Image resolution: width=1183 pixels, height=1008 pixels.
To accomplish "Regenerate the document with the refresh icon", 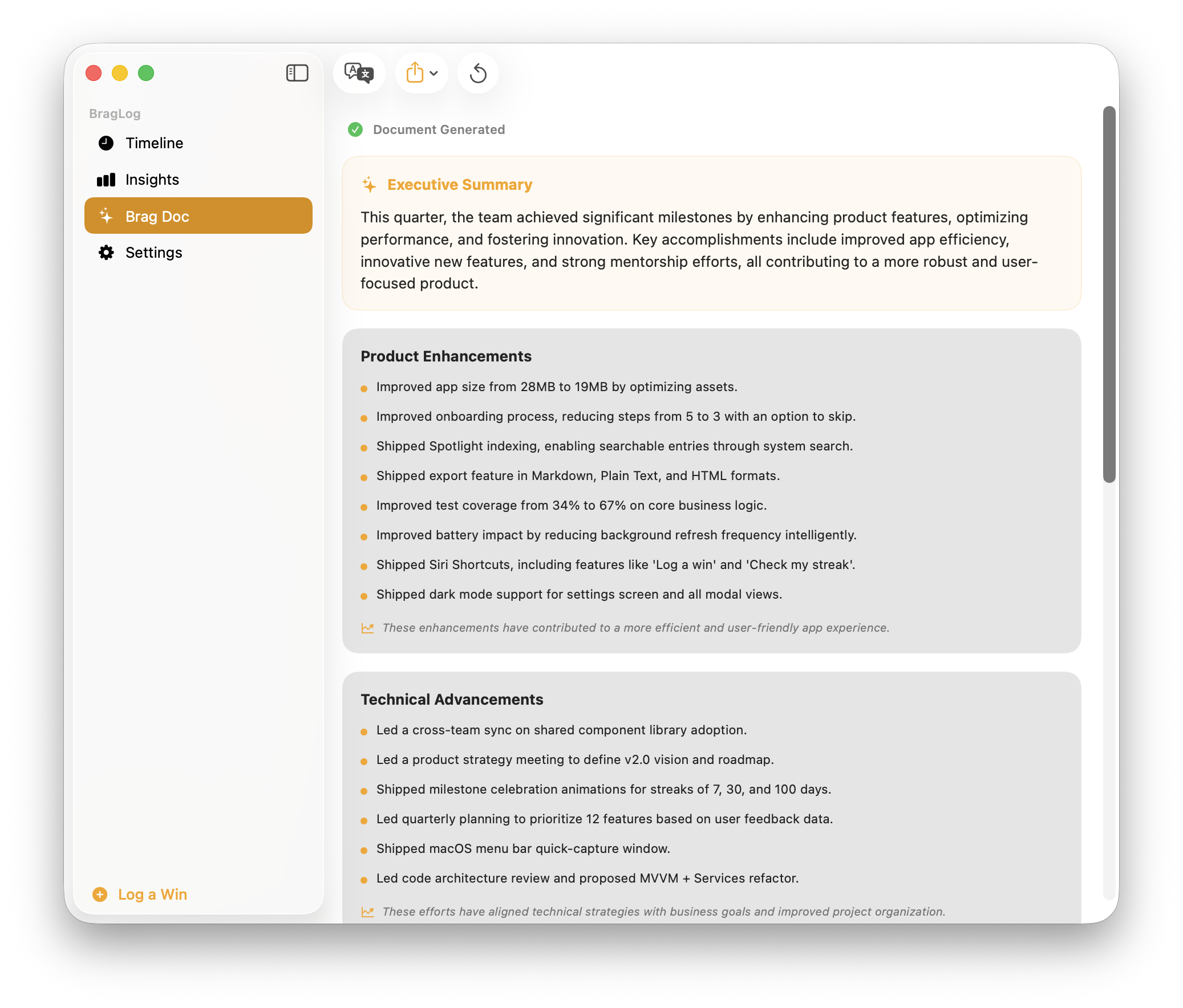I will pyautogui.click(x=477, y=72).
